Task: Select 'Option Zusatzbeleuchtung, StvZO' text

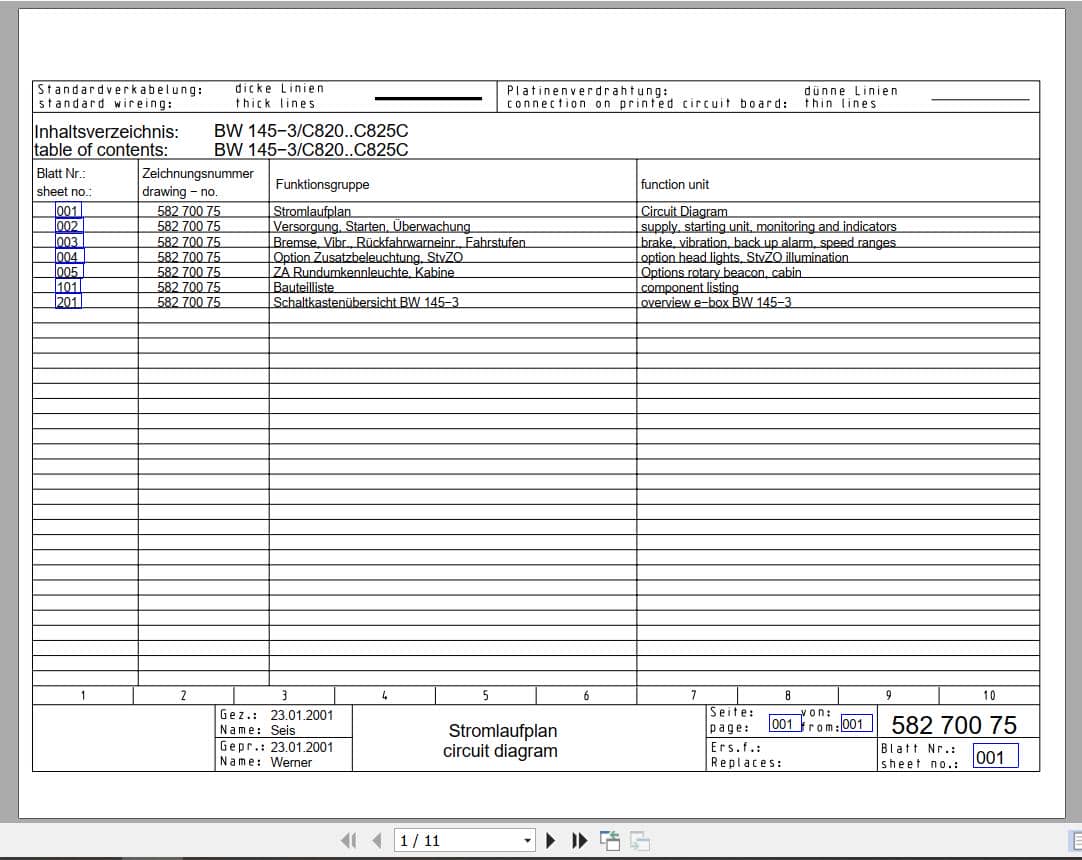Action: coord(368,257)
